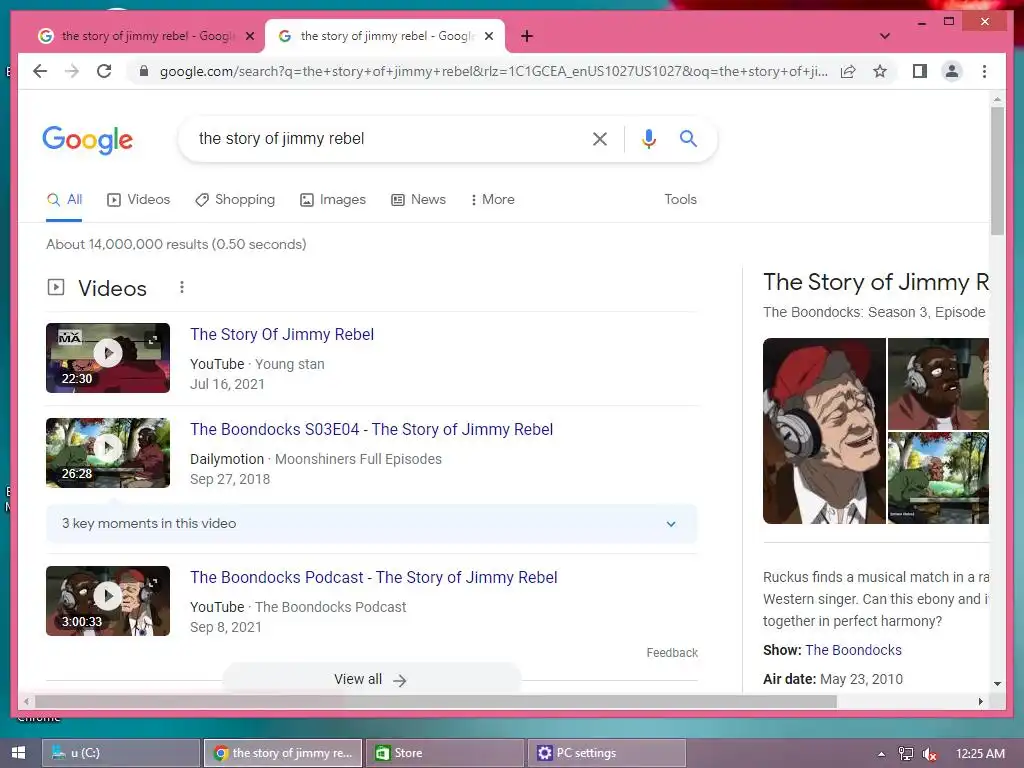Switch to the News search tab

coord(418,200)
